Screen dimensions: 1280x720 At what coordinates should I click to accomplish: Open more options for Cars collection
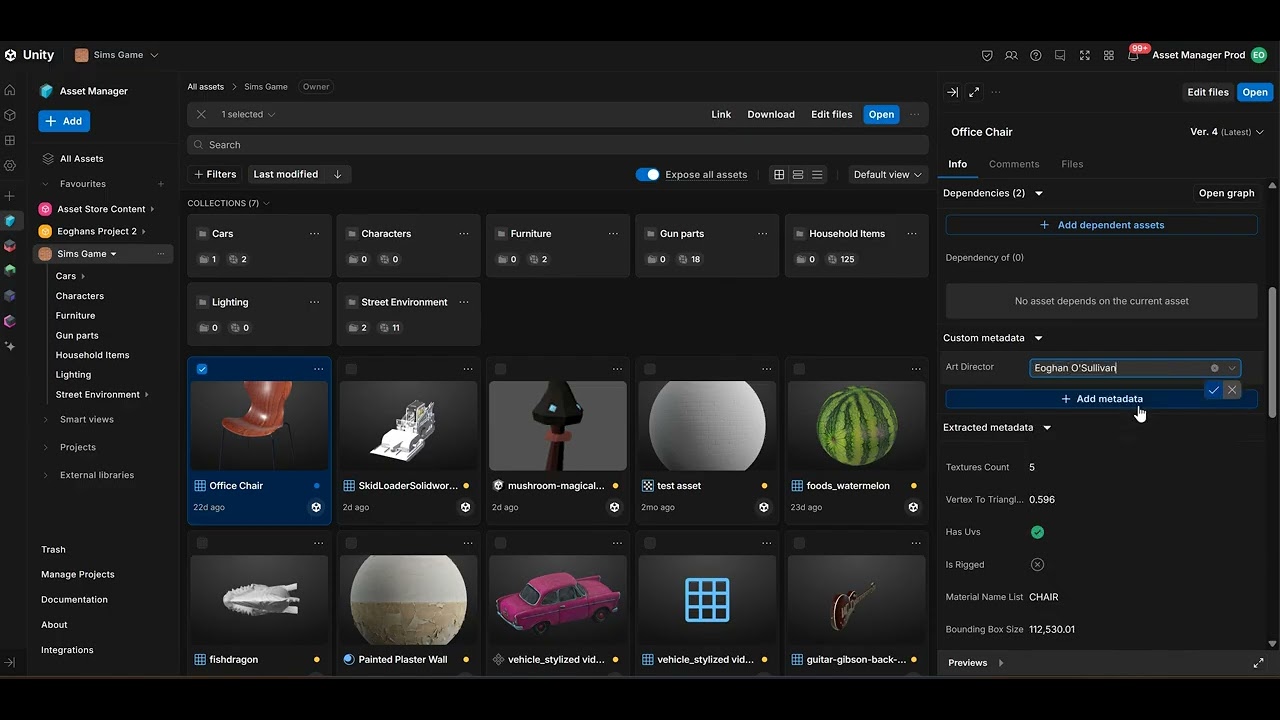[x=314, y=233]
